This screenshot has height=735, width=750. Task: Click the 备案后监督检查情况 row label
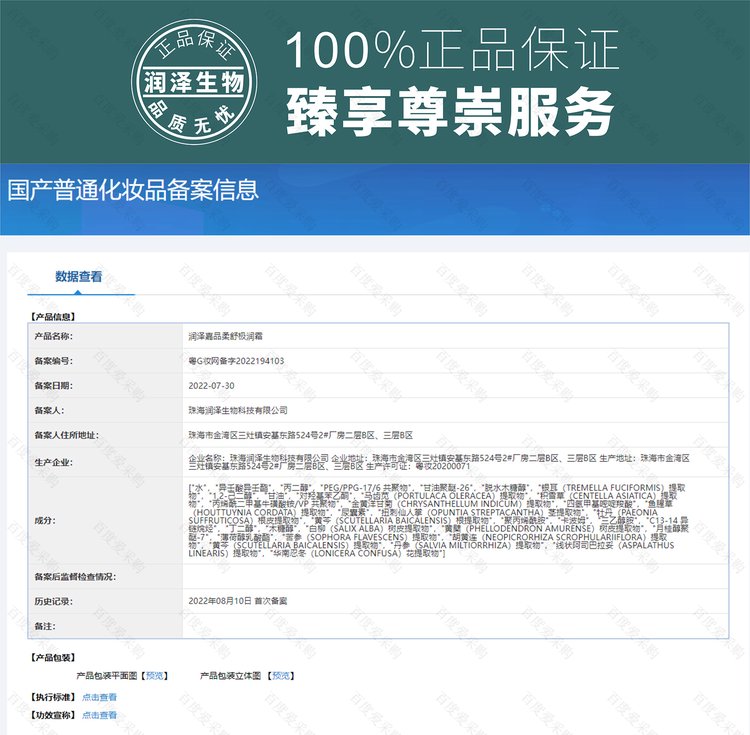click(75, 577)
